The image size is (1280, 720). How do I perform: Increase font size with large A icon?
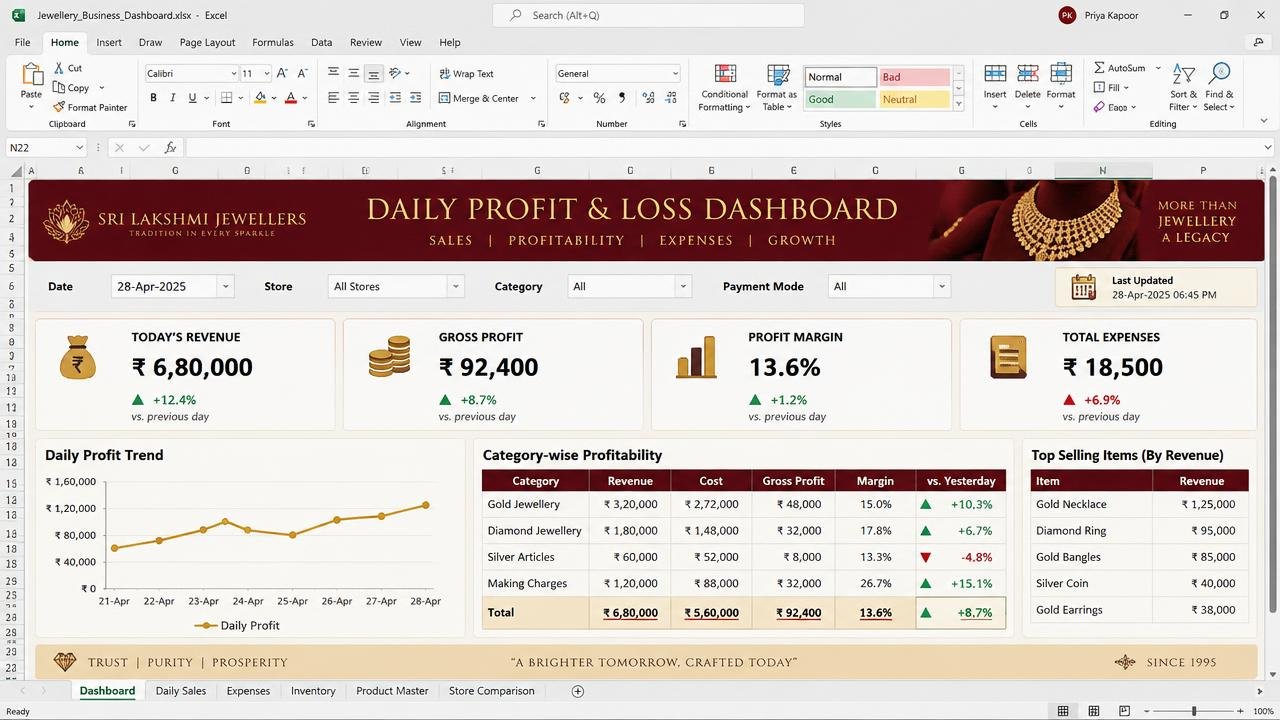(282, 73)
